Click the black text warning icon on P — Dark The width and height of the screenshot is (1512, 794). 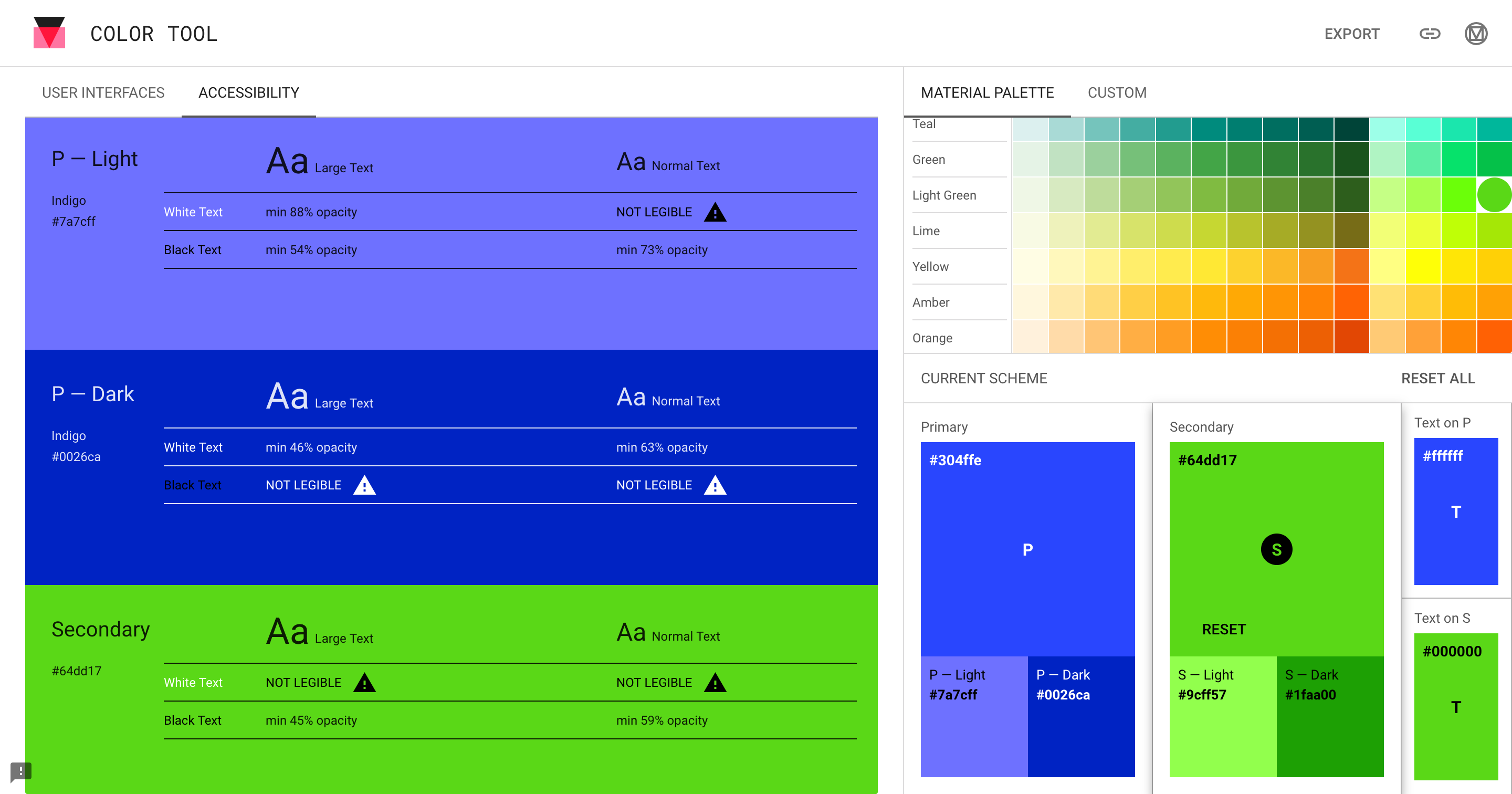click(364, 485)
